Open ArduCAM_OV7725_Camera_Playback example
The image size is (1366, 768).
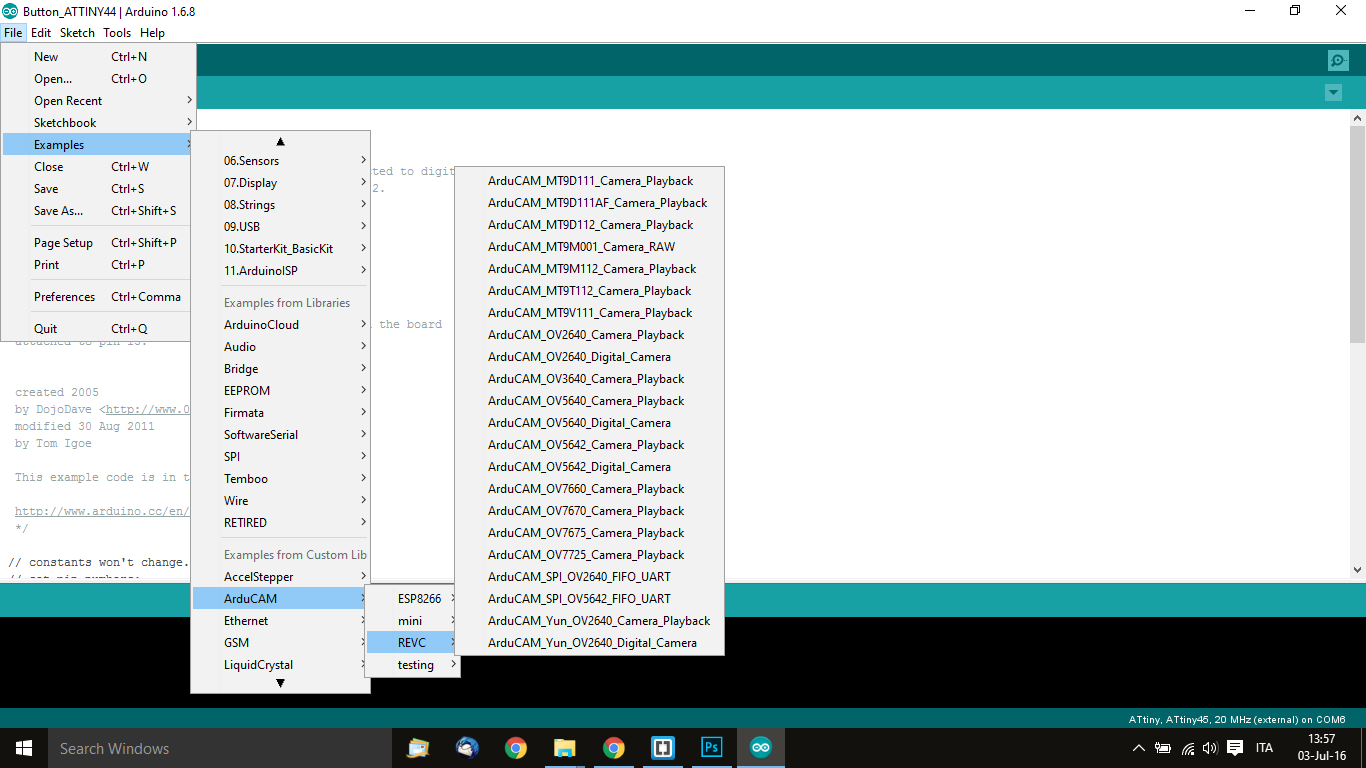coord(589,555)
